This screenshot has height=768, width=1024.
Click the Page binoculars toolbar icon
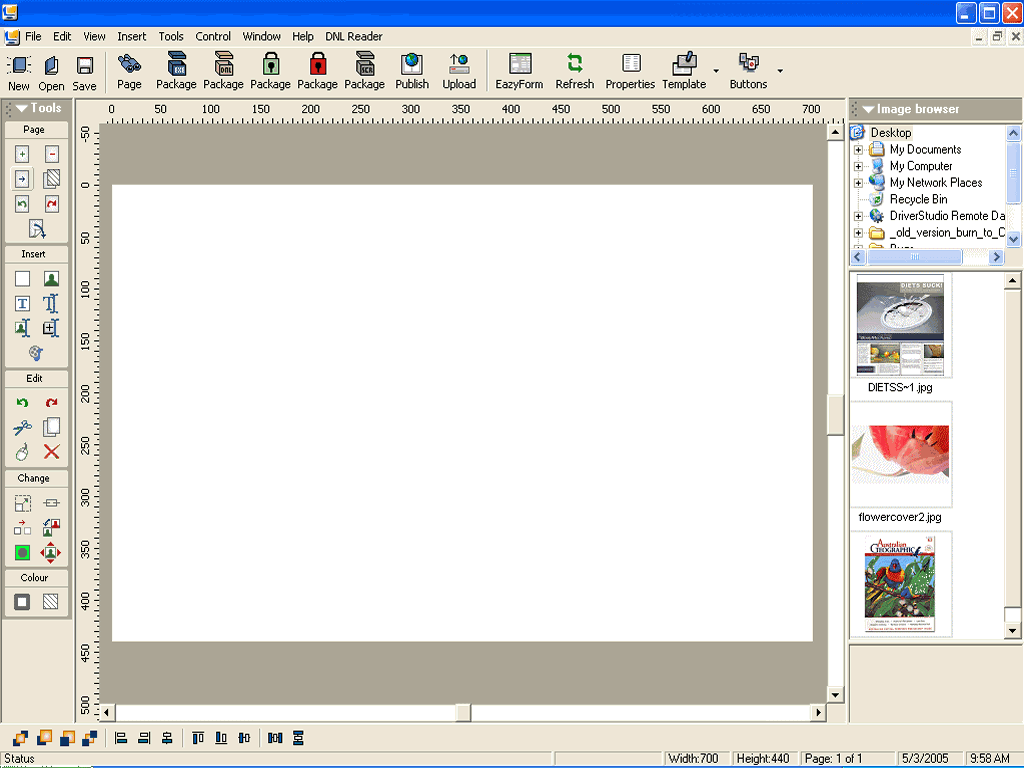click(x=129, y=64)
